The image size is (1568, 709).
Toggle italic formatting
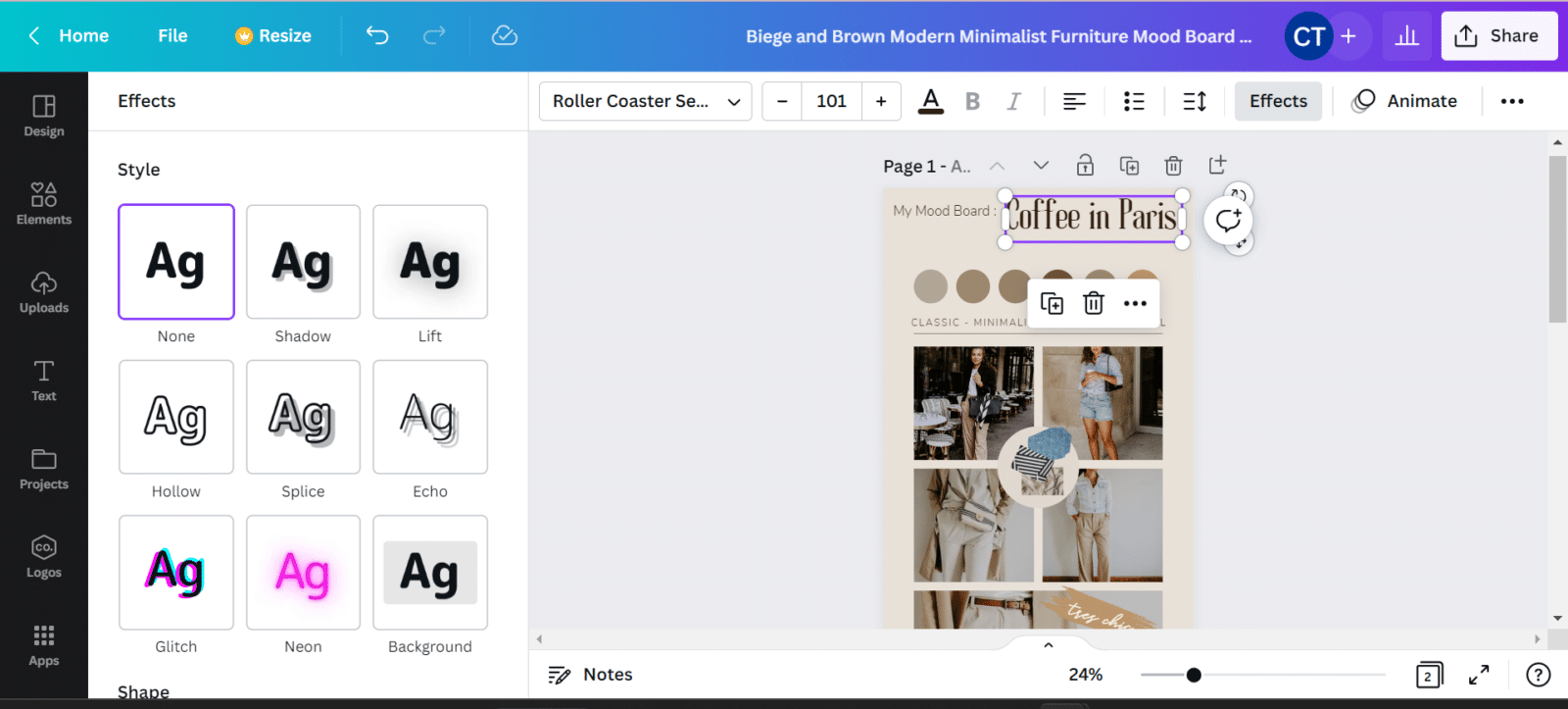click(1014, 101)
